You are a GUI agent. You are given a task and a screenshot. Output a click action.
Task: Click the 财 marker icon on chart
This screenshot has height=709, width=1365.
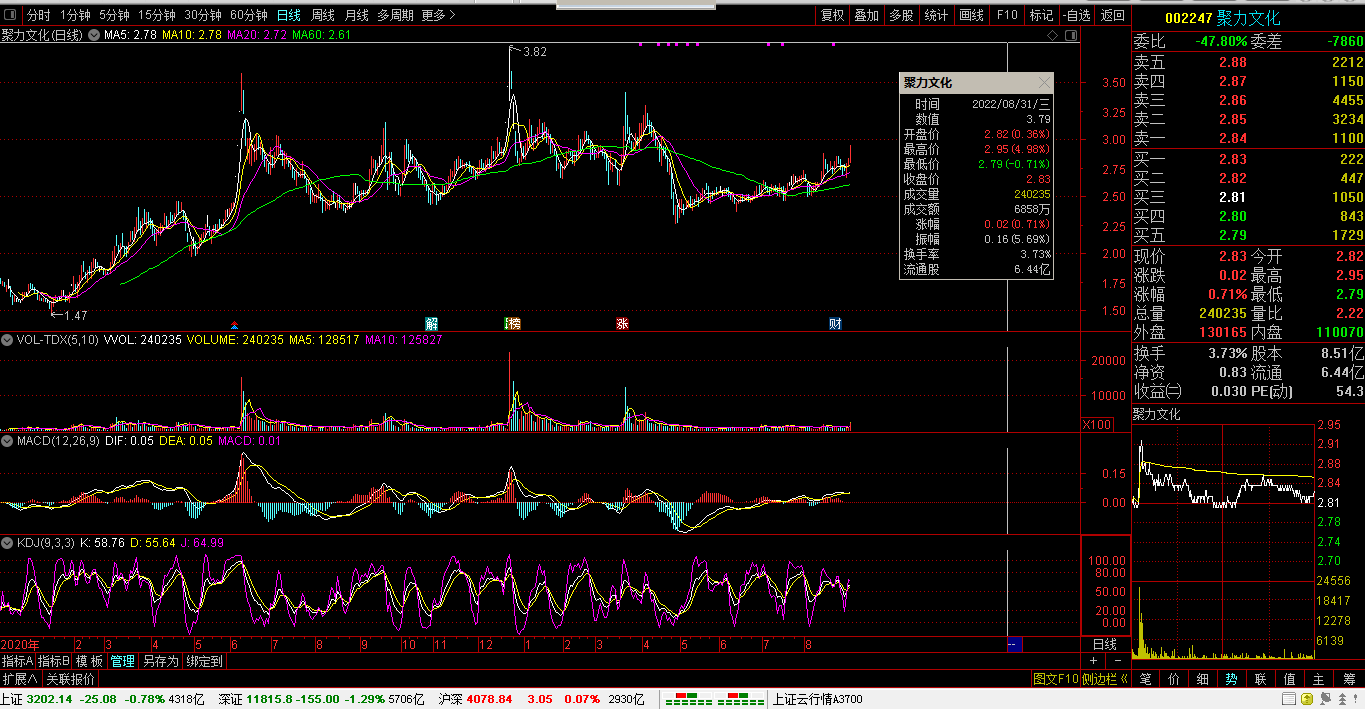click(x=835, y=323)
